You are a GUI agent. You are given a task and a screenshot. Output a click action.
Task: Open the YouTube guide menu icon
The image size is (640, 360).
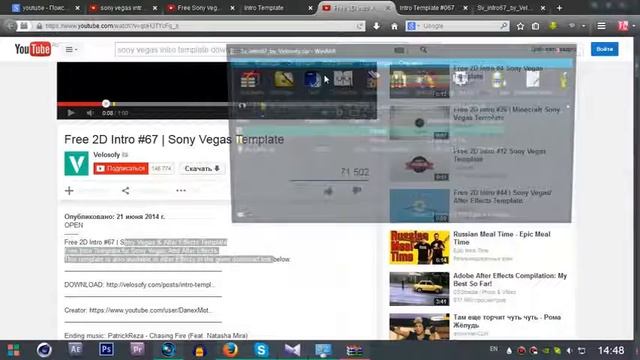[71, 49]
